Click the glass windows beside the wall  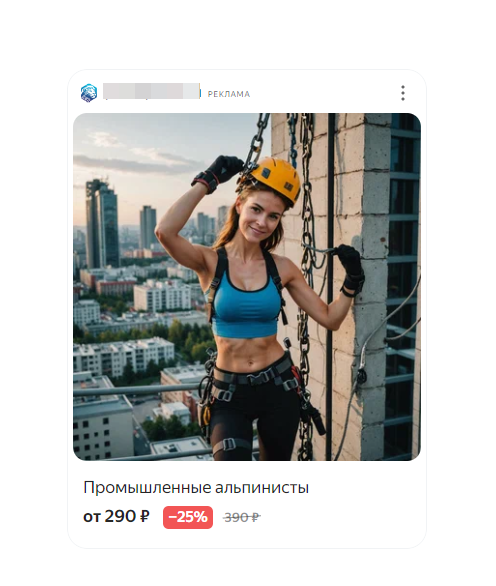pos(404,284)
